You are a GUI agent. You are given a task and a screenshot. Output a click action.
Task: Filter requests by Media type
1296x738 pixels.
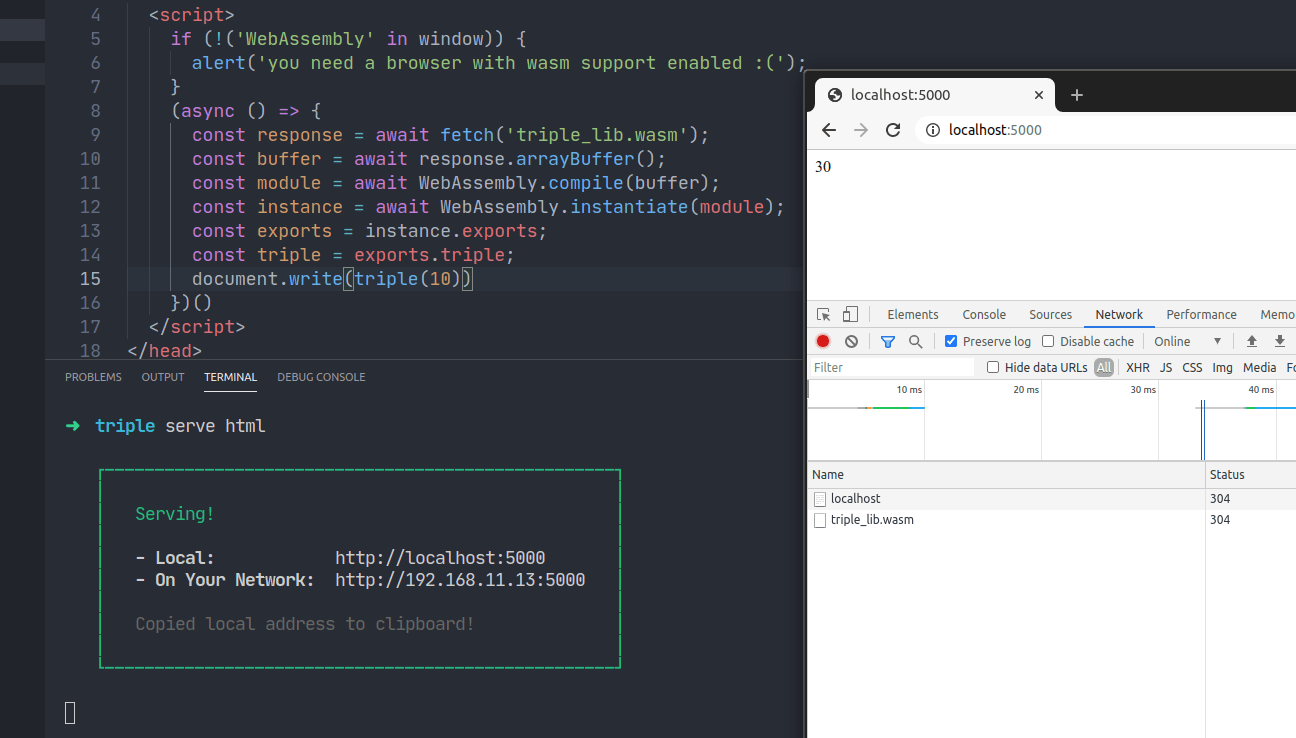[x=1260, y=367]
